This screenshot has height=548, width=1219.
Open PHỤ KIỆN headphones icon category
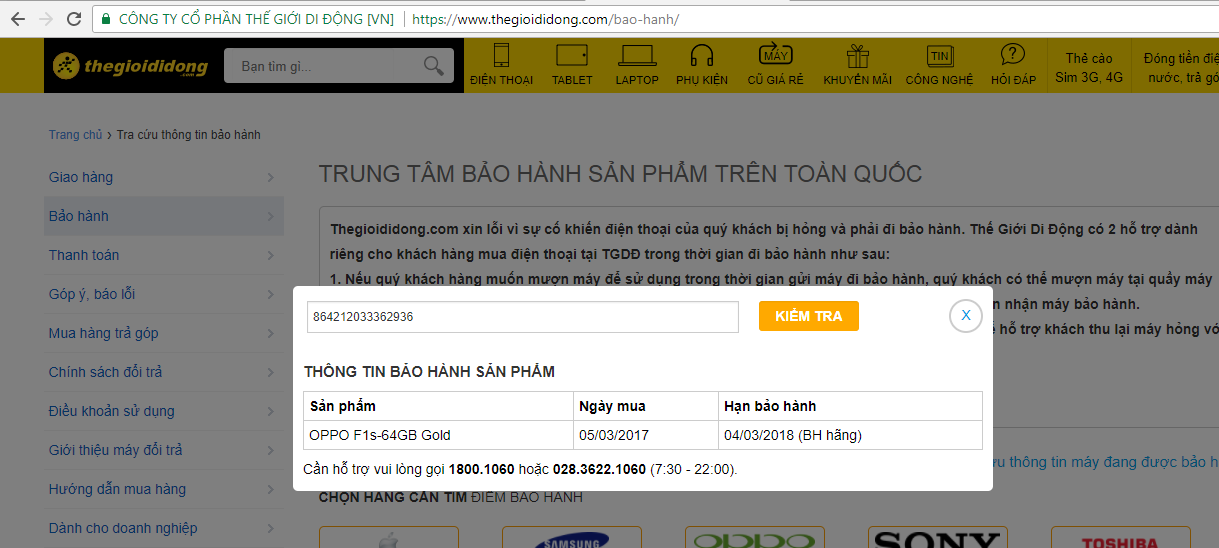pyautogui.click(x=702, y=65)
